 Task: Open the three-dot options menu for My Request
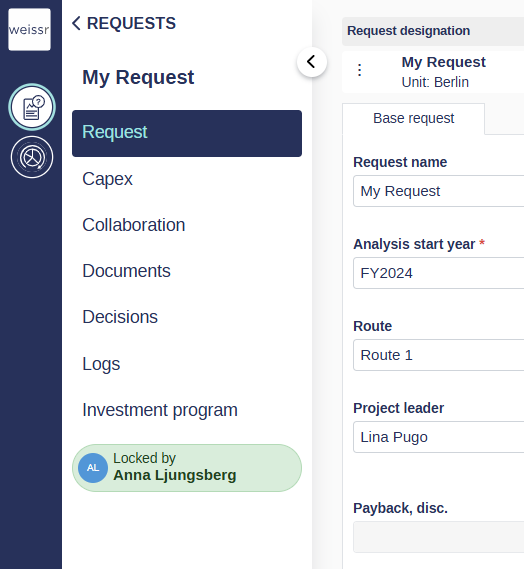coord(359,70)
